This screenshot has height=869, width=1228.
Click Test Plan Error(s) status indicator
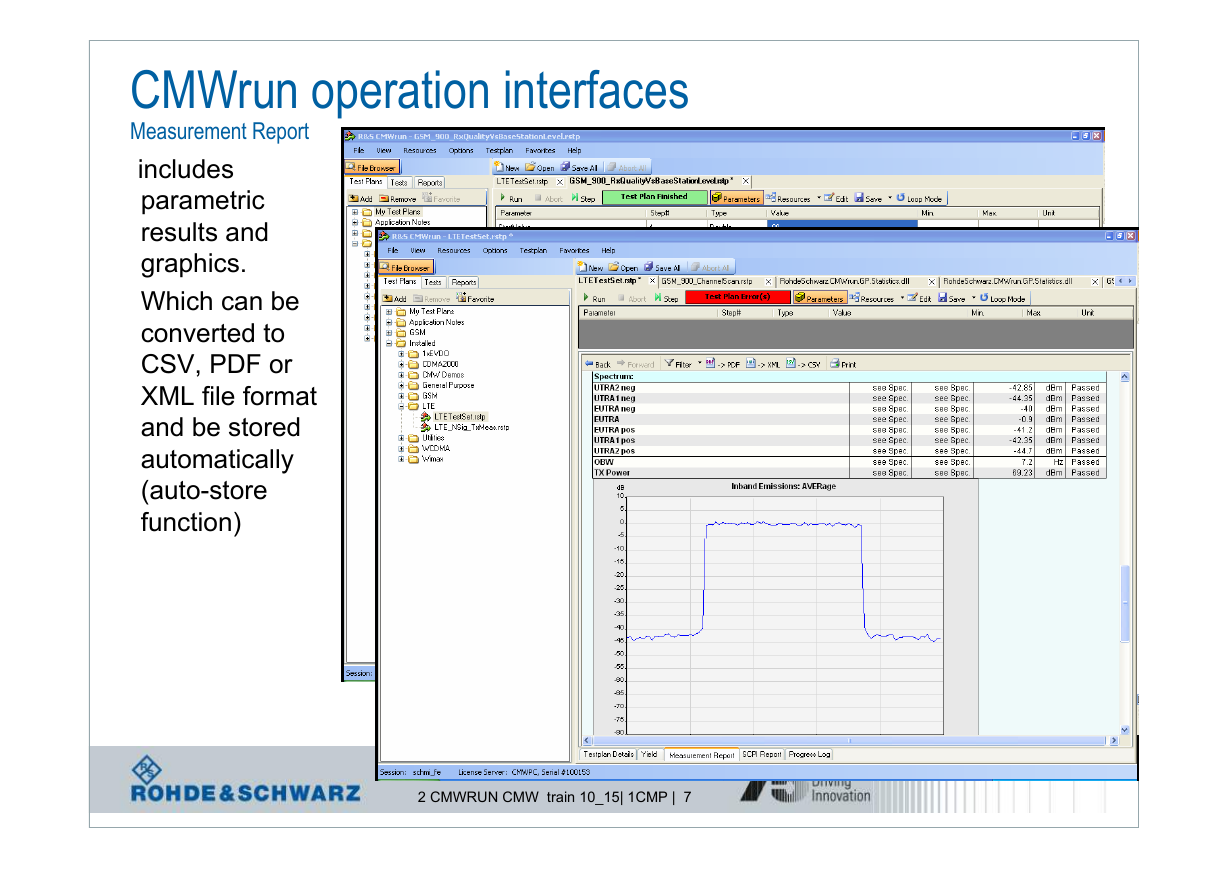(737, 297)
